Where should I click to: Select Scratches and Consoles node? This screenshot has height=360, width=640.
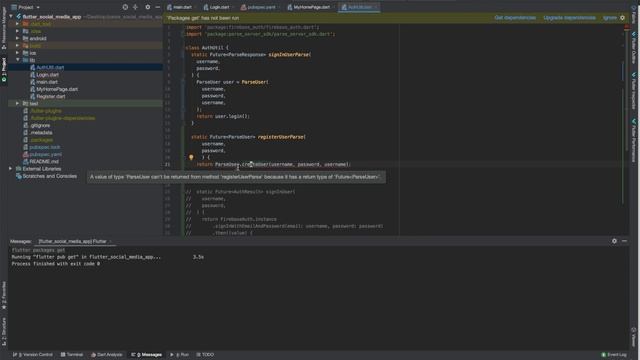point(49,176)
